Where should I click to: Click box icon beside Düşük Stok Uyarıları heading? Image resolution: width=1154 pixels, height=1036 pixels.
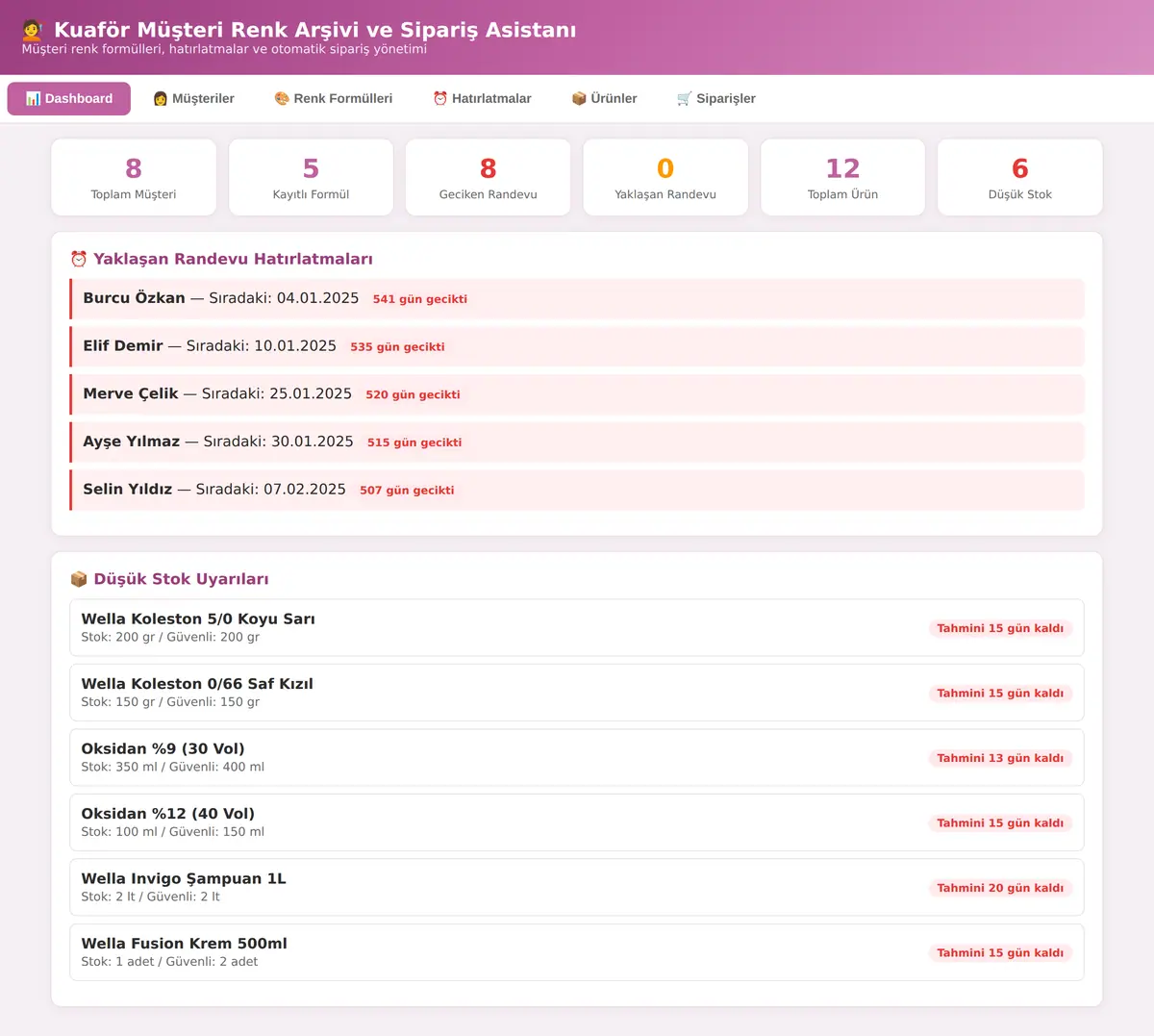[x=79, y=579]
